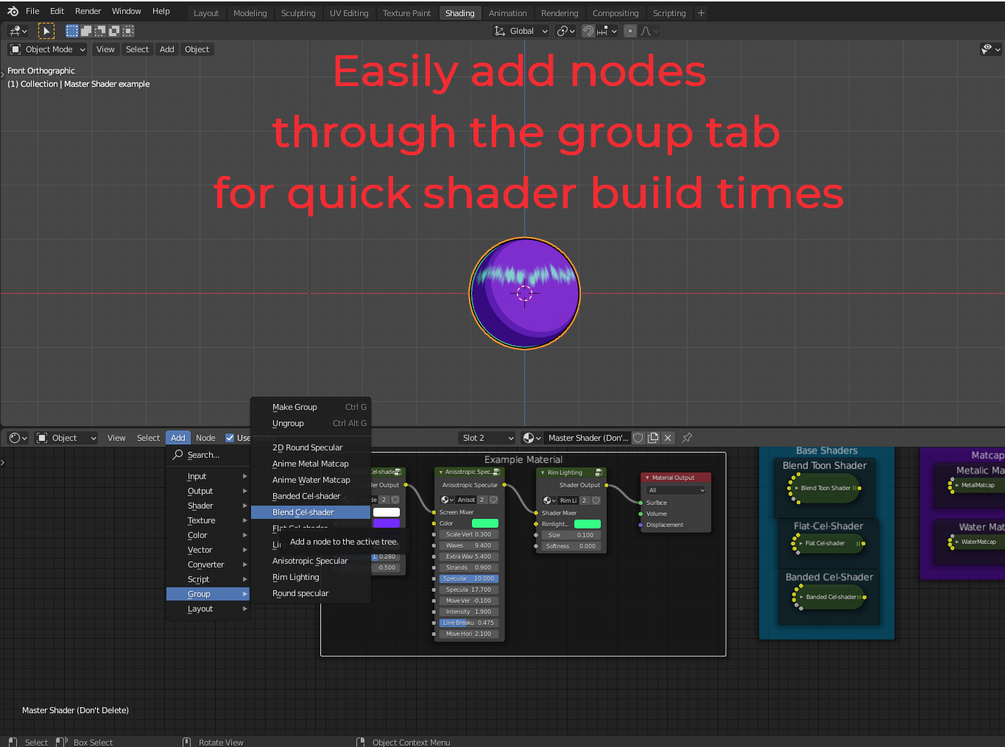Open the viewport visibility eye dropdown
The width and height of the screenshot is (1005, 747).
tap(990, 49)
